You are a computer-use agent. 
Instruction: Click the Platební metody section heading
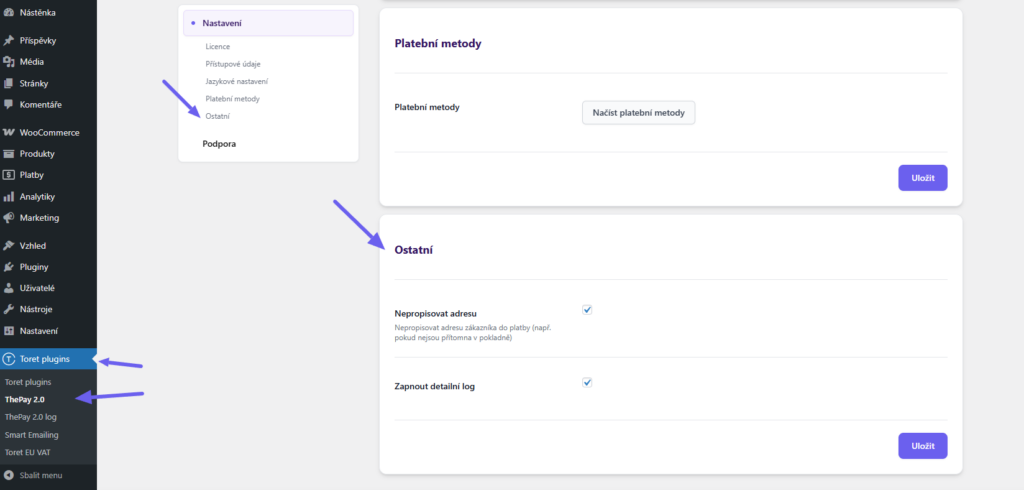pos(438,44)
